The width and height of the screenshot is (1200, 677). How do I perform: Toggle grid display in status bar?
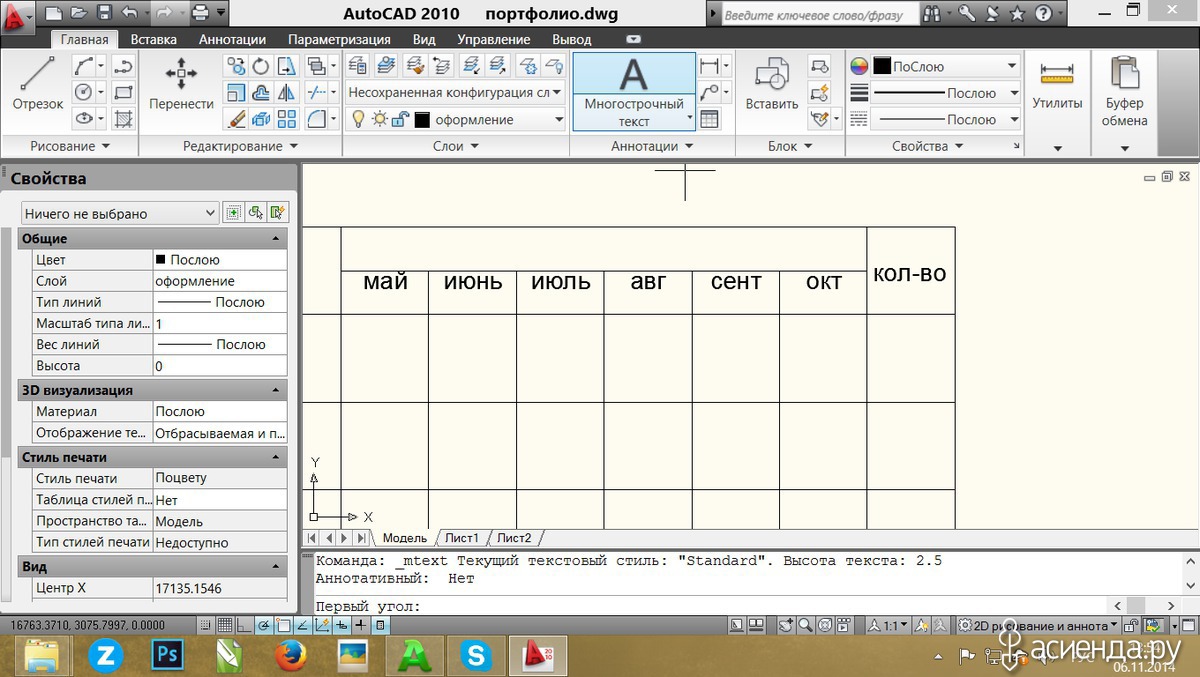click(226, 626)
